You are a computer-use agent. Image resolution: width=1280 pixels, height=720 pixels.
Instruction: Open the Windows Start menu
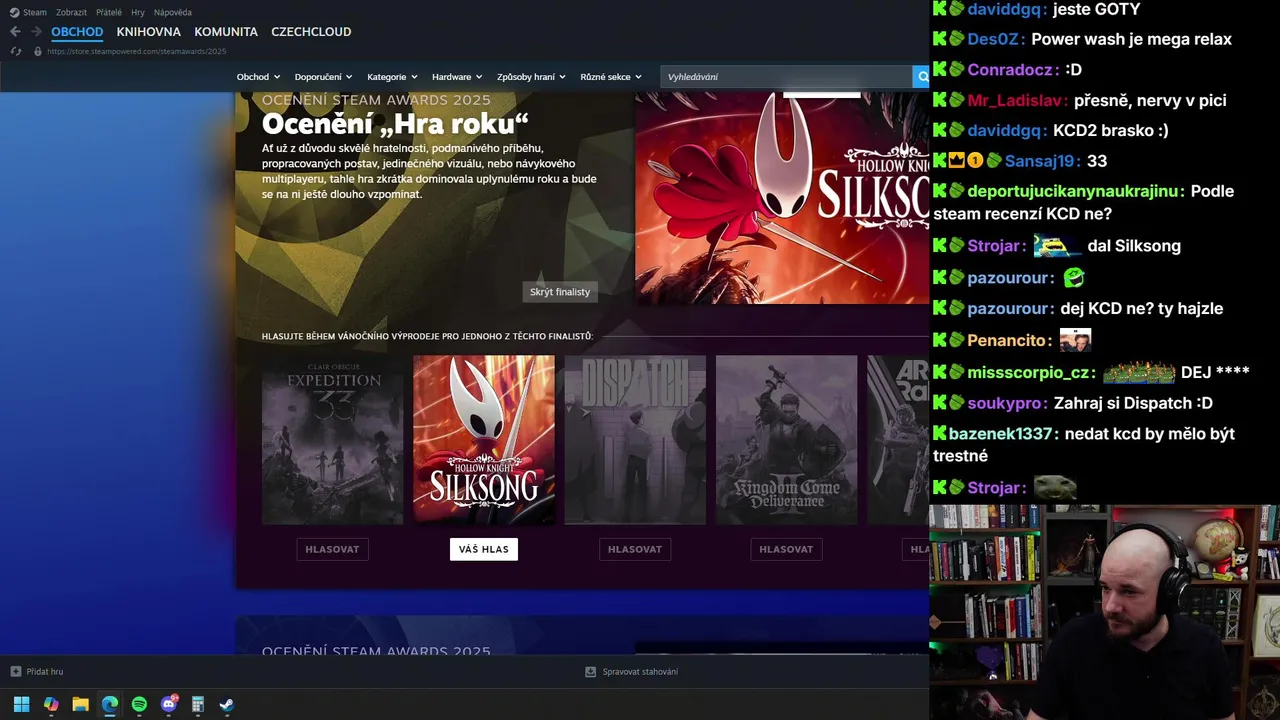pos(21,704)
